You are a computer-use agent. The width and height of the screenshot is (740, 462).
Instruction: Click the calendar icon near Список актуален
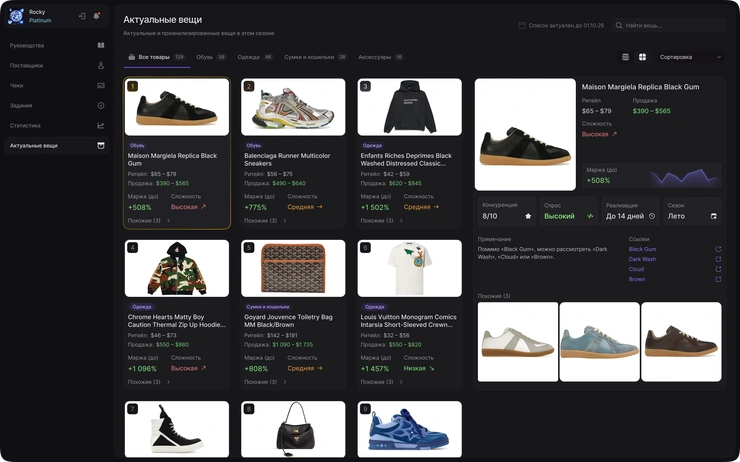tap(521, 25)
